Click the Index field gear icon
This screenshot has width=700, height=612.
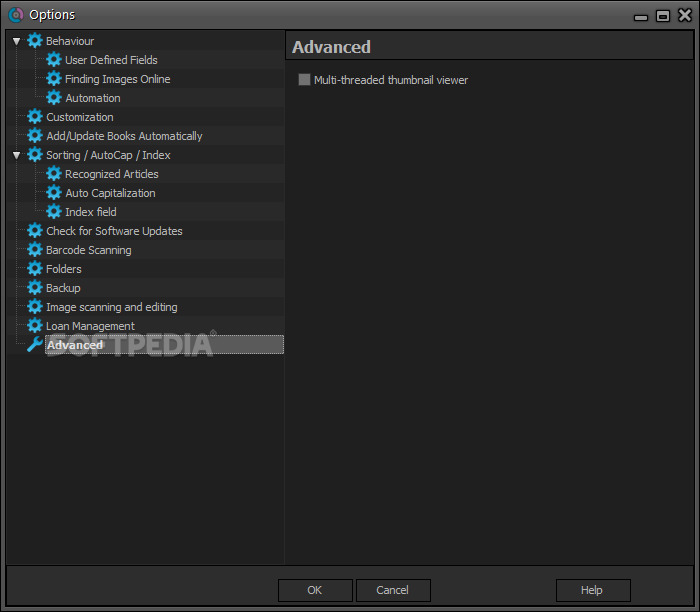click(x=54, y=212)
